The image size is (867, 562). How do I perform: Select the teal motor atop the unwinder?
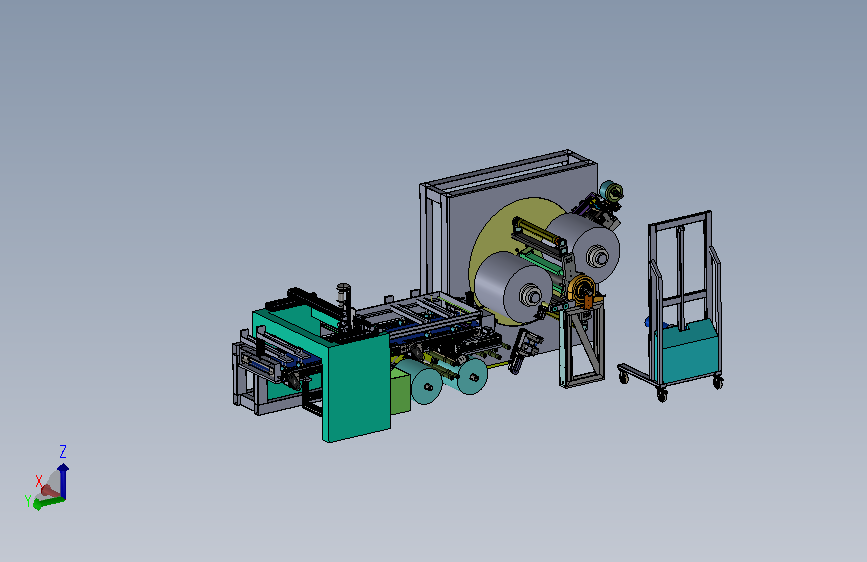coord(612,191)
